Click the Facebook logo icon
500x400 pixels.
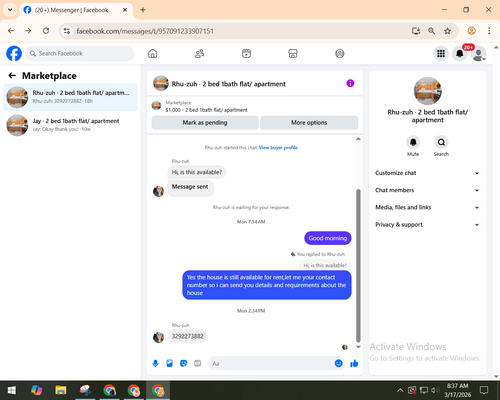tap(14, 53)
